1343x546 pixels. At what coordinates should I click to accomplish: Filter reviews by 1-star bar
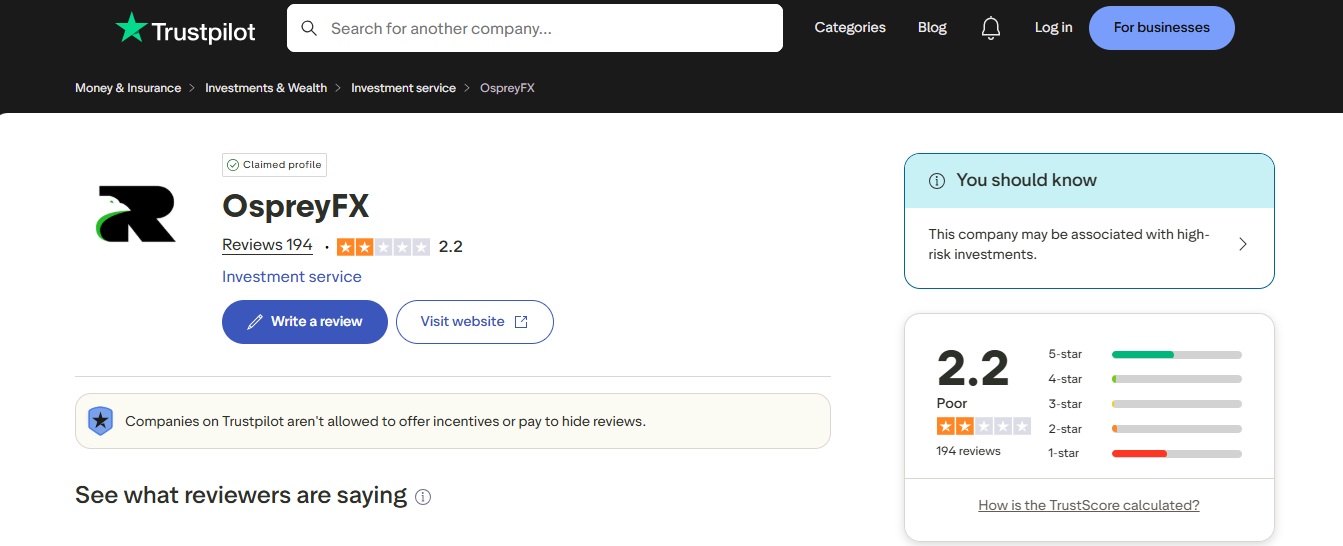1176,454
